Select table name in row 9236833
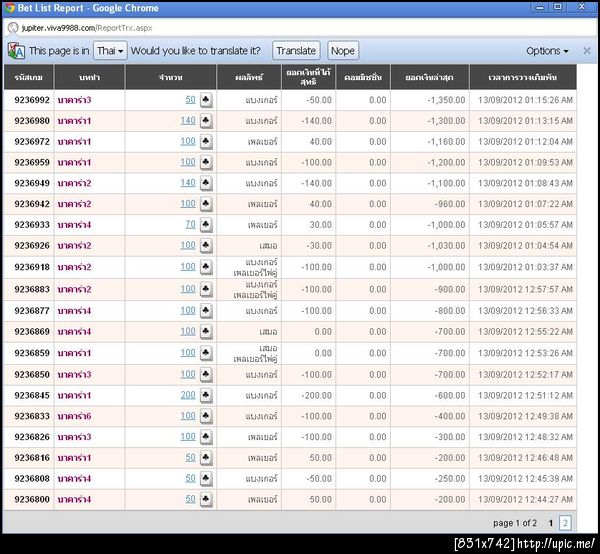Viewport: 600px width, 554px height. (x=74, y=416)
